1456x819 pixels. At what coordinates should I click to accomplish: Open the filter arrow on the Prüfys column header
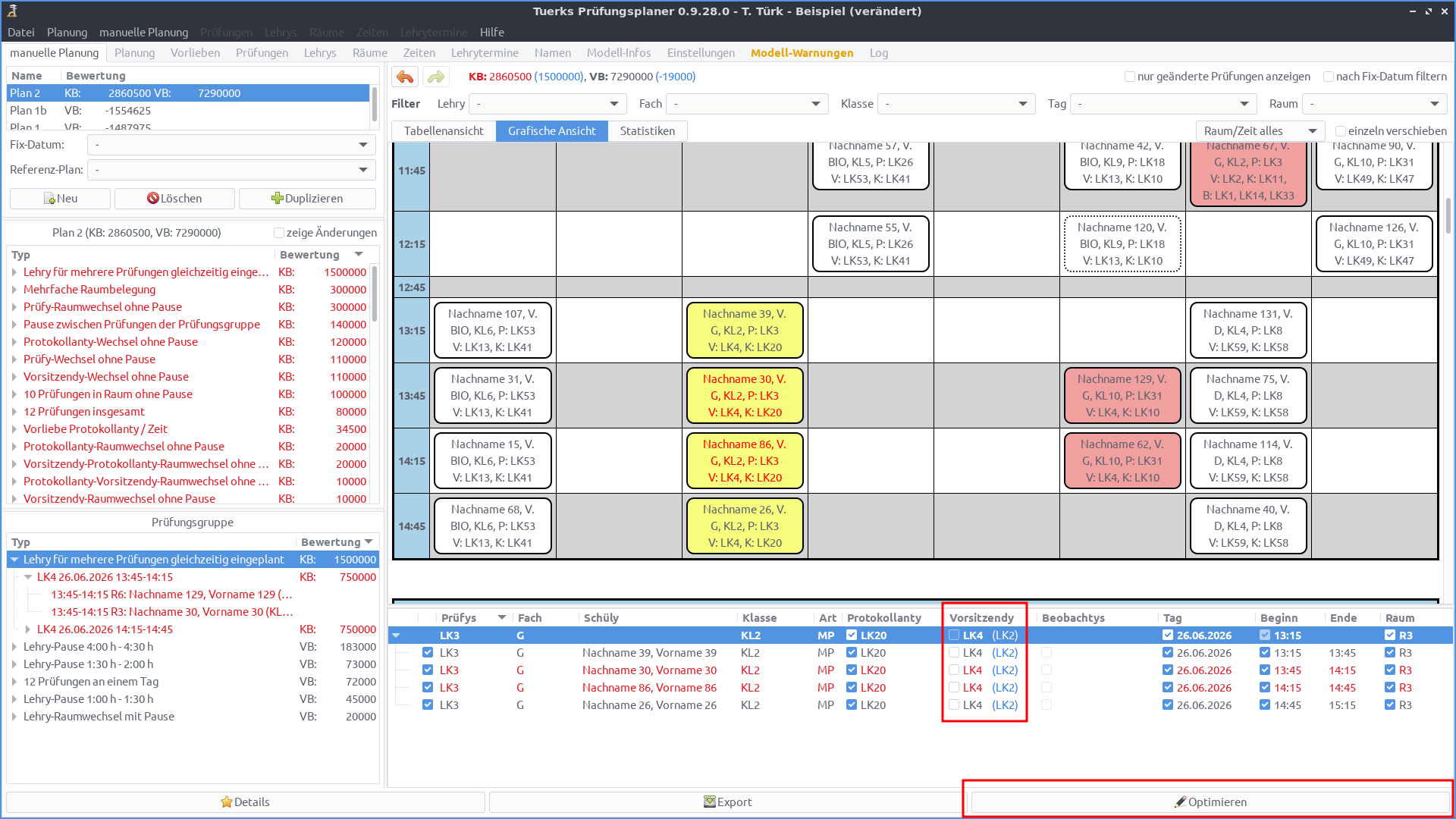coord(501,617)
